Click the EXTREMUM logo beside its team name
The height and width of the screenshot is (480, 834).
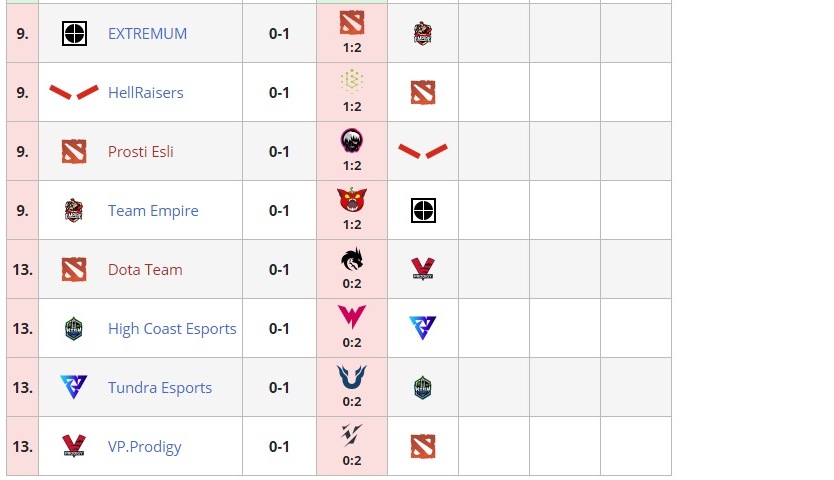[74, 34]
